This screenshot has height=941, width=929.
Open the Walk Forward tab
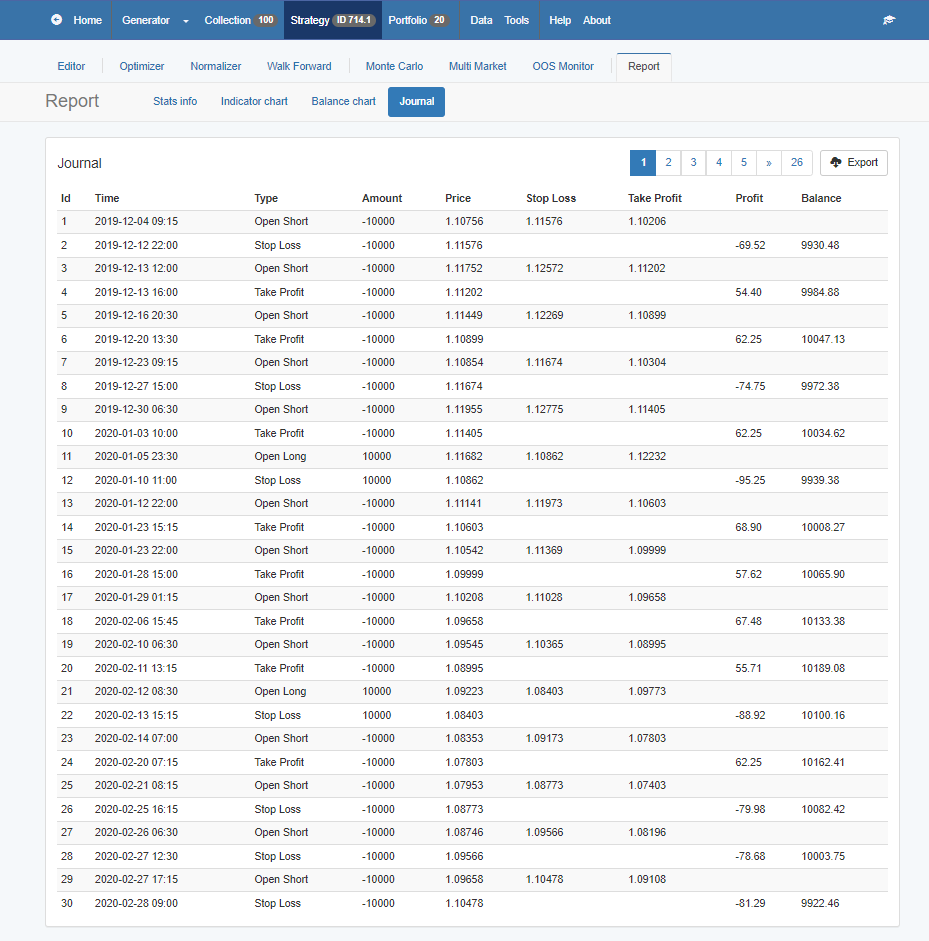click(x=299, y=66)
